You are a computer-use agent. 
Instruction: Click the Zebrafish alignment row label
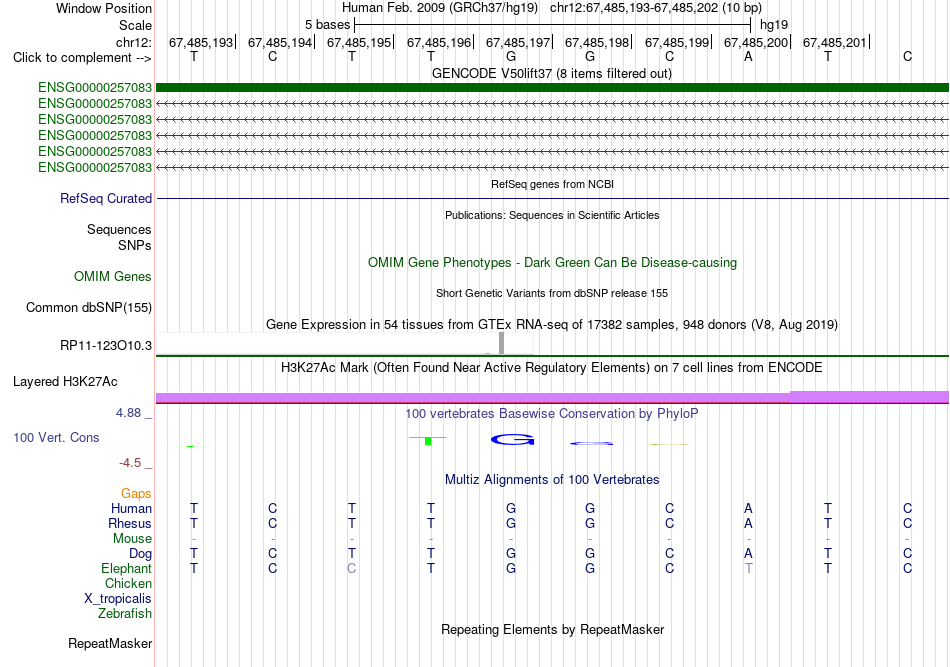click(125, 614)
